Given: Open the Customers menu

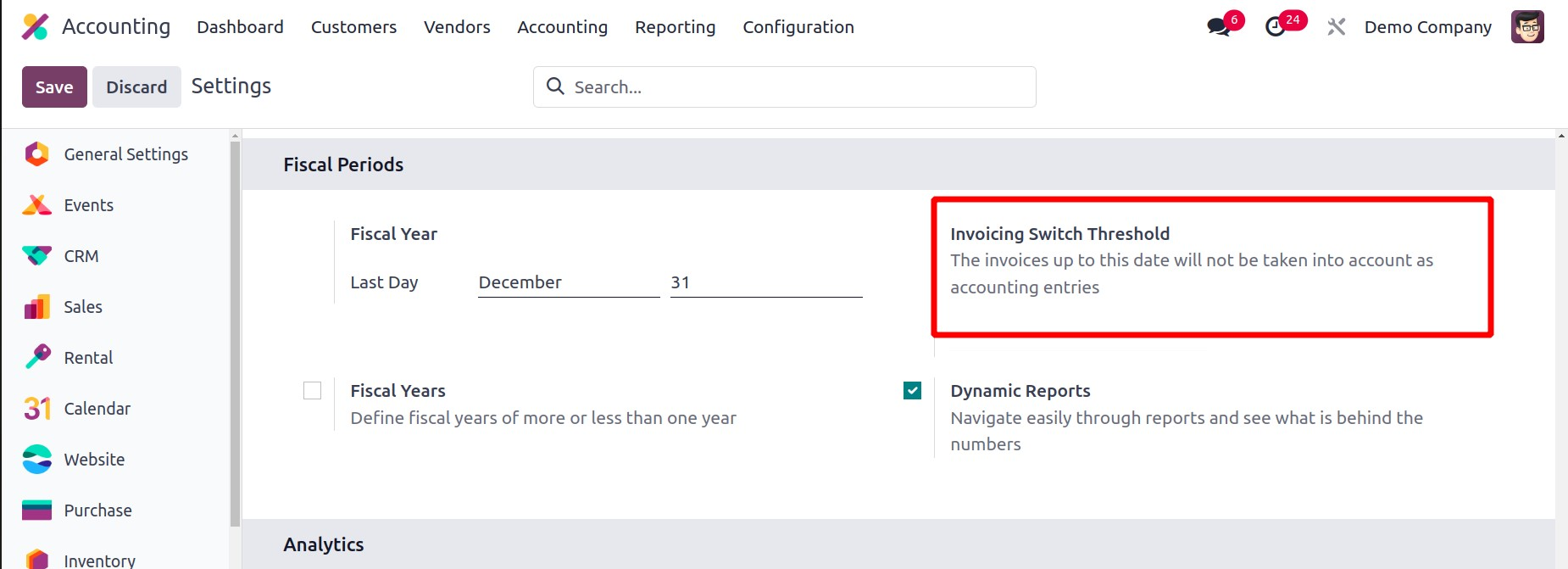Looking at the screenshot, I should [x=353, y=27].
